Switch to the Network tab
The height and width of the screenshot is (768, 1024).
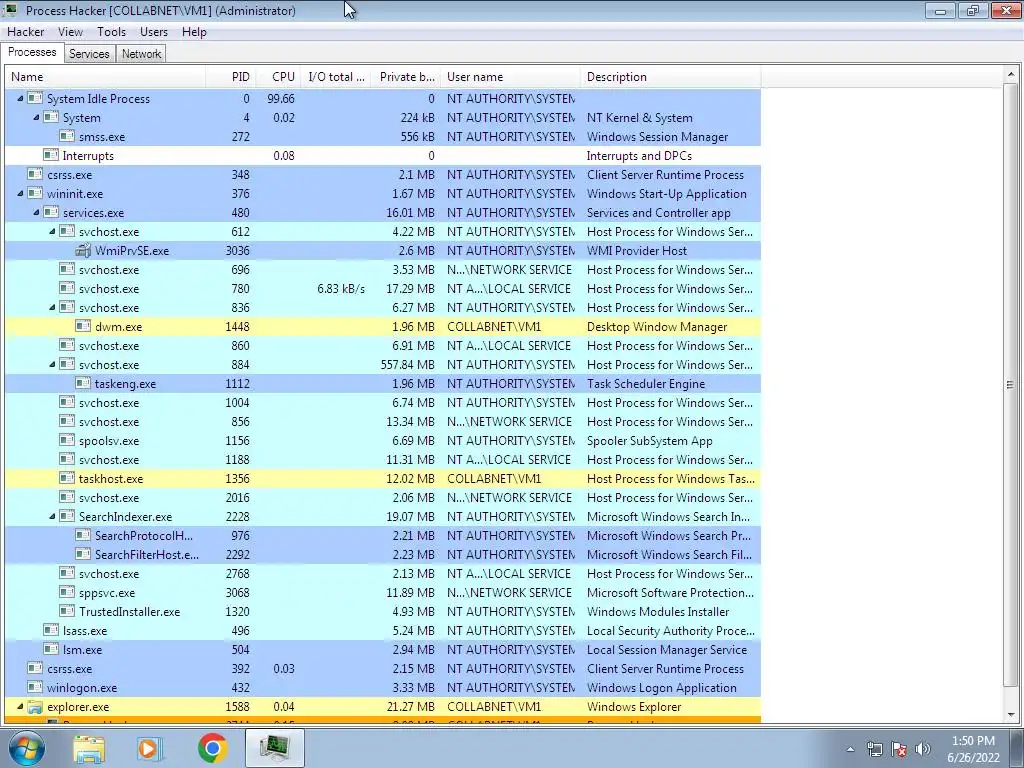[x=141, y=54]
